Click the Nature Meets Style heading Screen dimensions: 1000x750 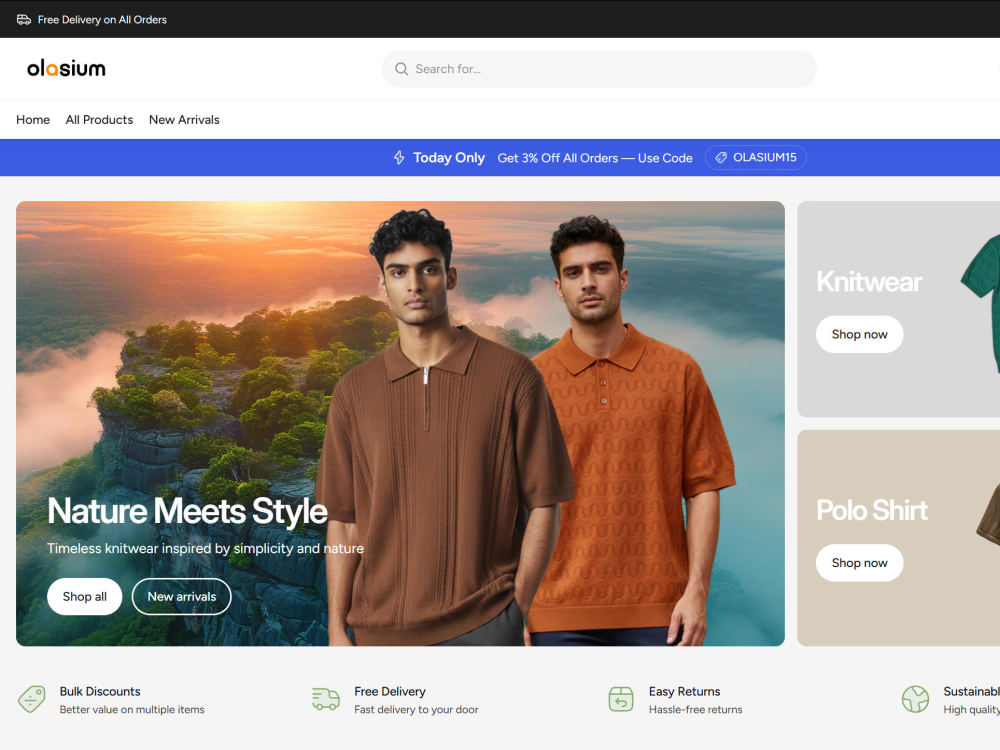pyautogui.click(x=188, y=511)
